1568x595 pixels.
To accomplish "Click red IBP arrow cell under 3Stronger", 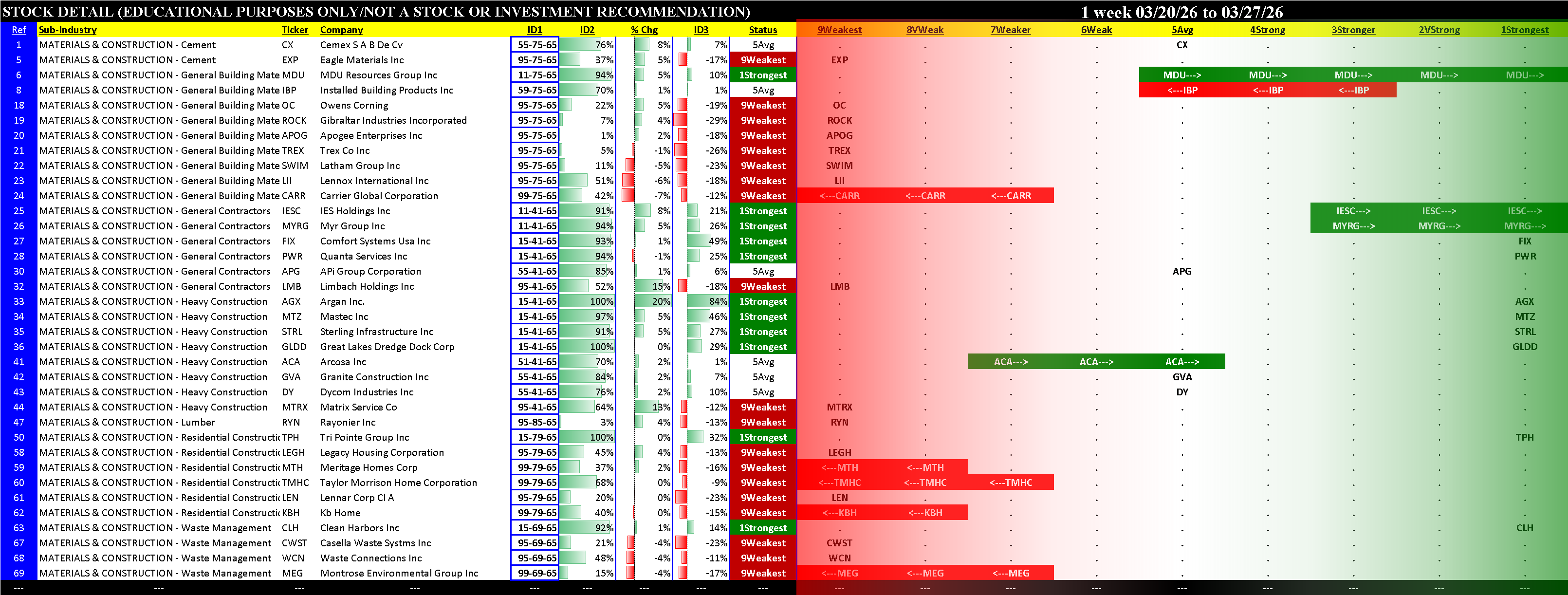I will [x=1353, y=90].
